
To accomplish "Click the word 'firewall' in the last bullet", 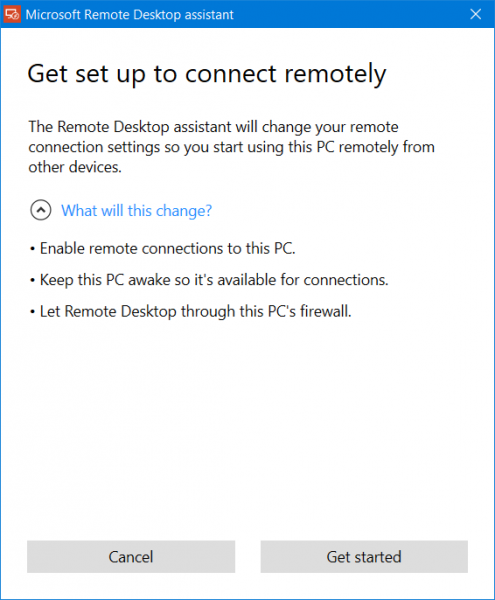I will 325,311.
